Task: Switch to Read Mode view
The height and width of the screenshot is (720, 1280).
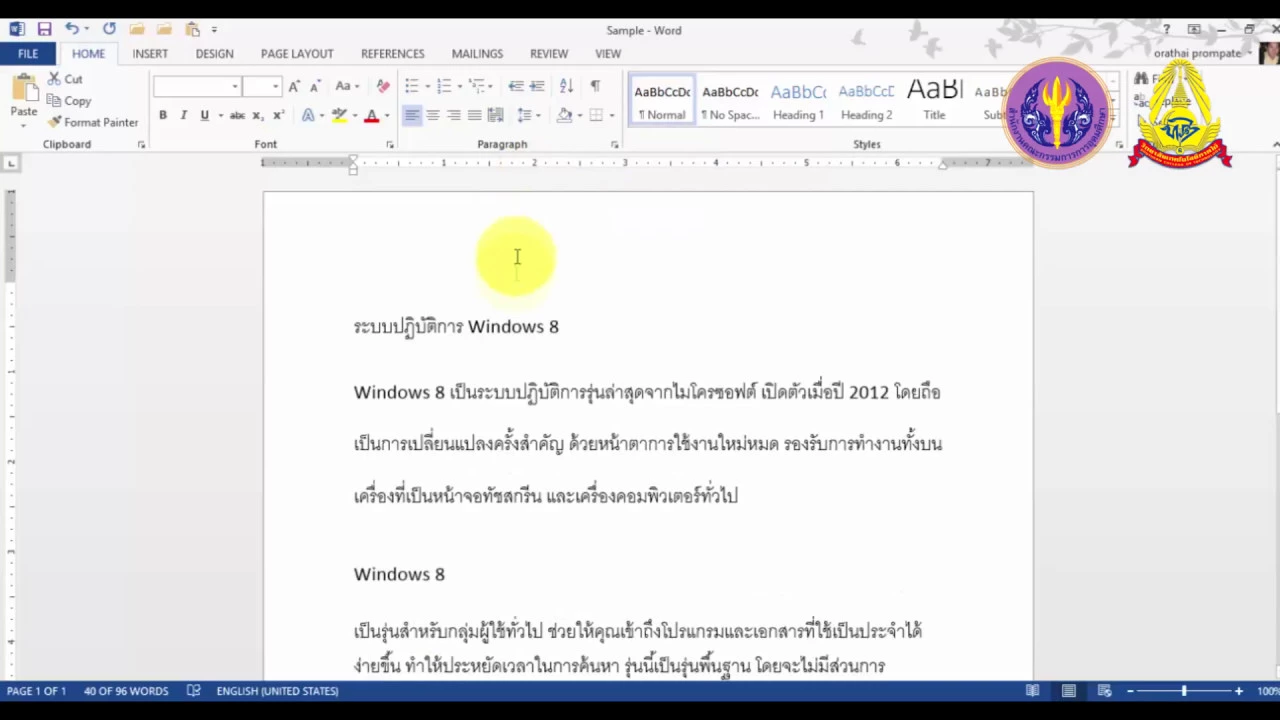Action: (1032, 691)
